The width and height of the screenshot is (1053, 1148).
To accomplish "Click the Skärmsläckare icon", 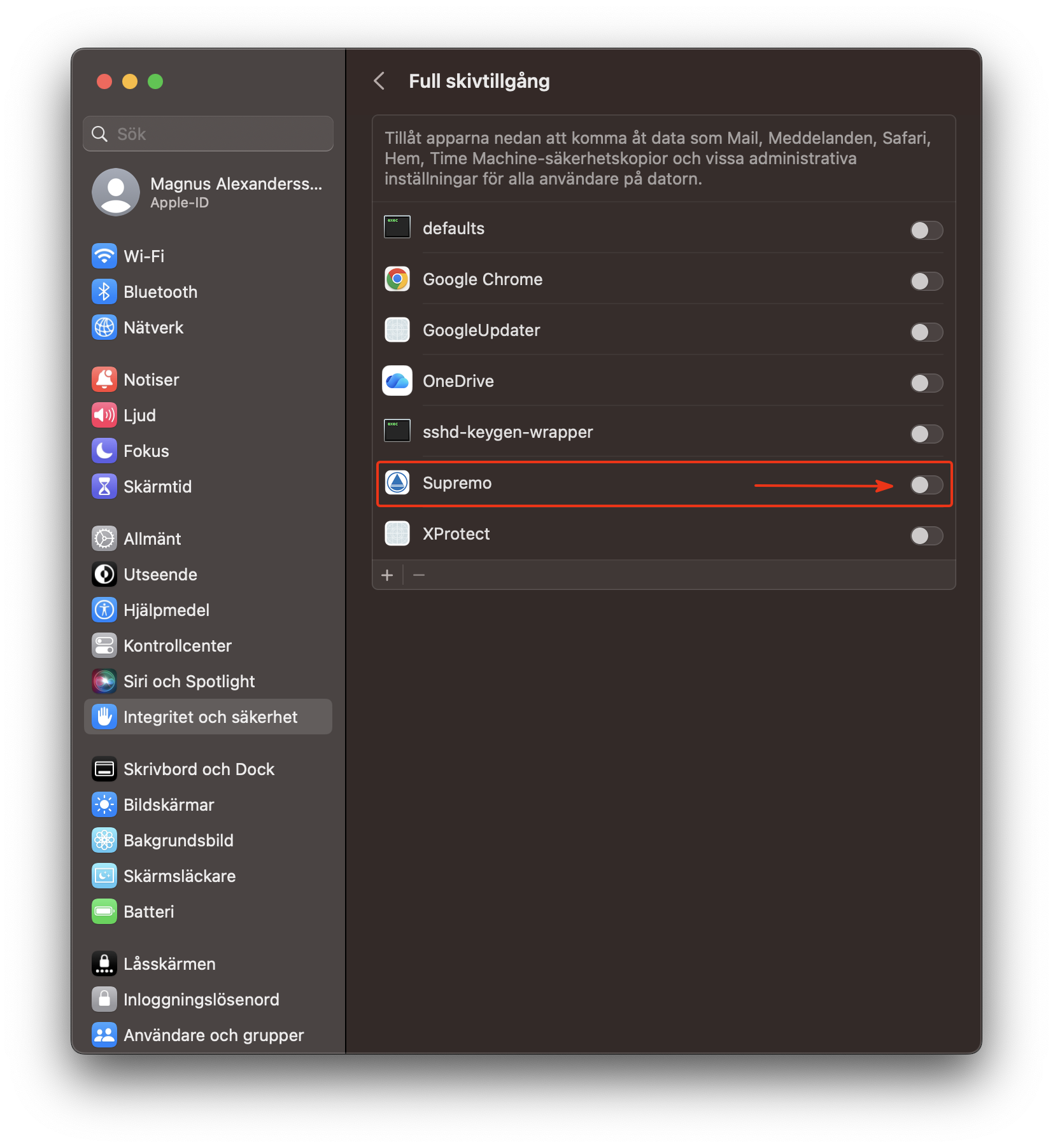I will point(104,876).
